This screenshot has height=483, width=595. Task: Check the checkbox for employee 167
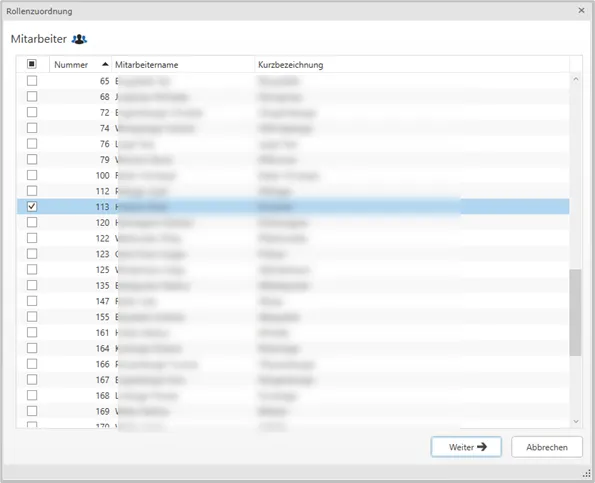[32, 380]
